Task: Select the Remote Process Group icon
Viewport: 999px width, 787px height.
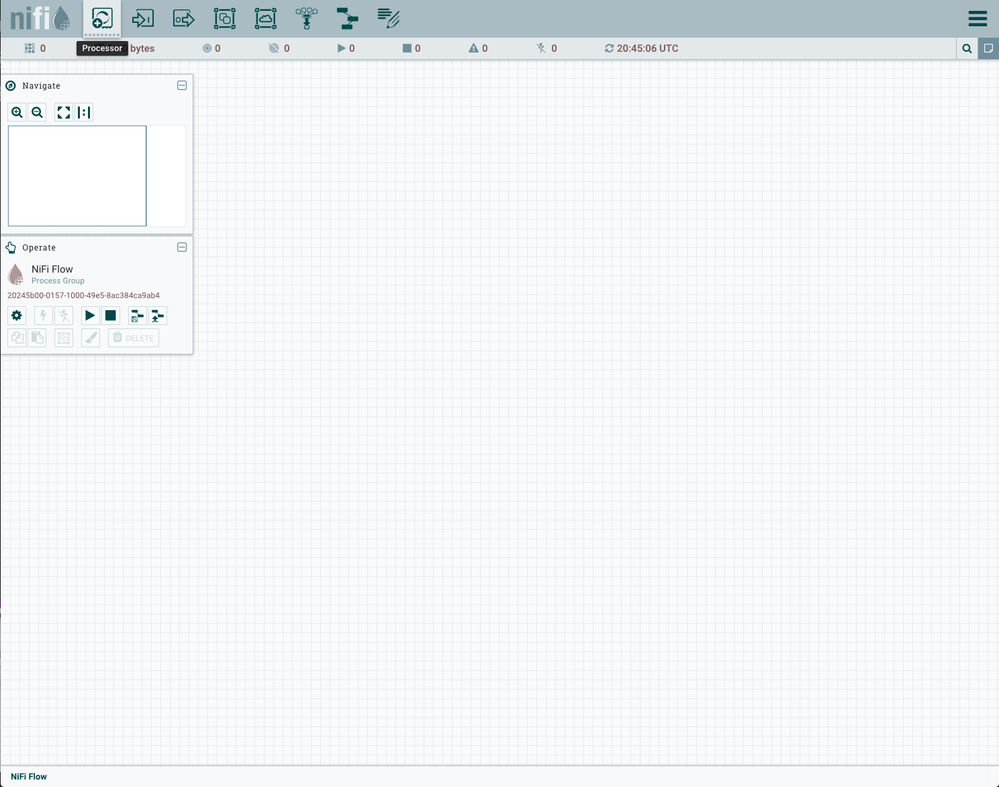Action: (265, 18)
